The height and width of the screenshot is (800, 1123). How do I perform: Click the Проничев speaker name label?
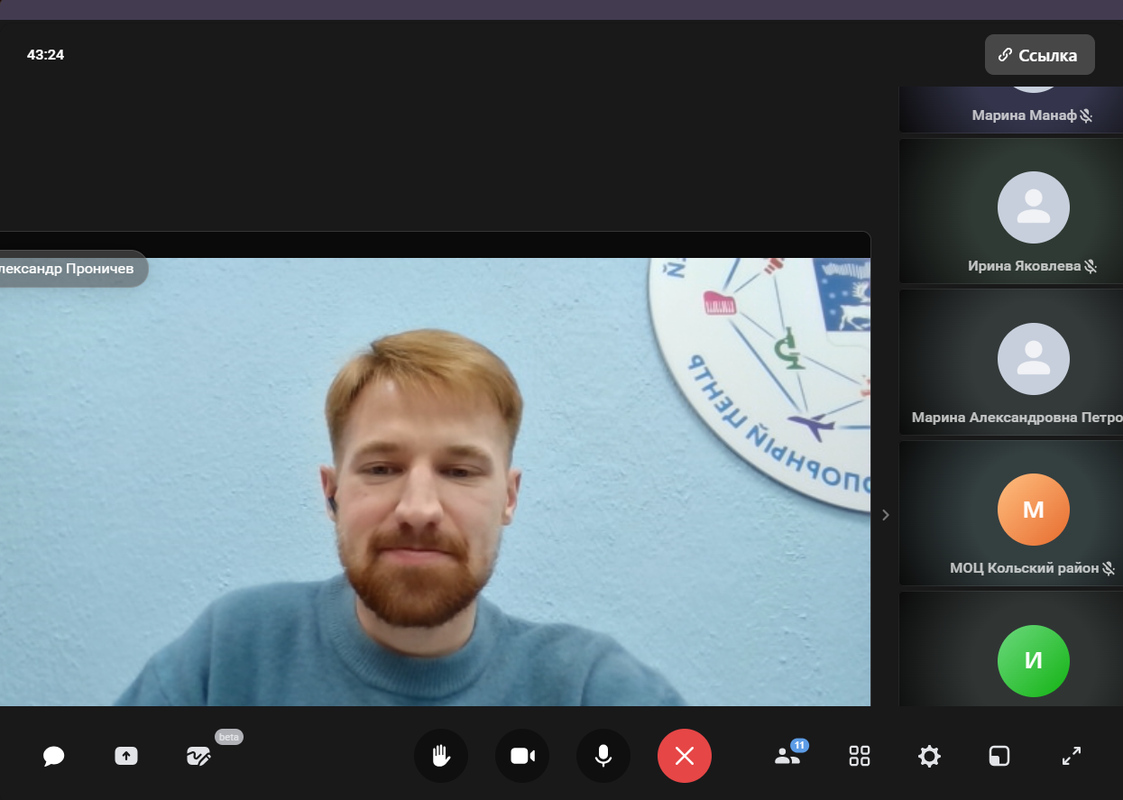pos(68,269)
